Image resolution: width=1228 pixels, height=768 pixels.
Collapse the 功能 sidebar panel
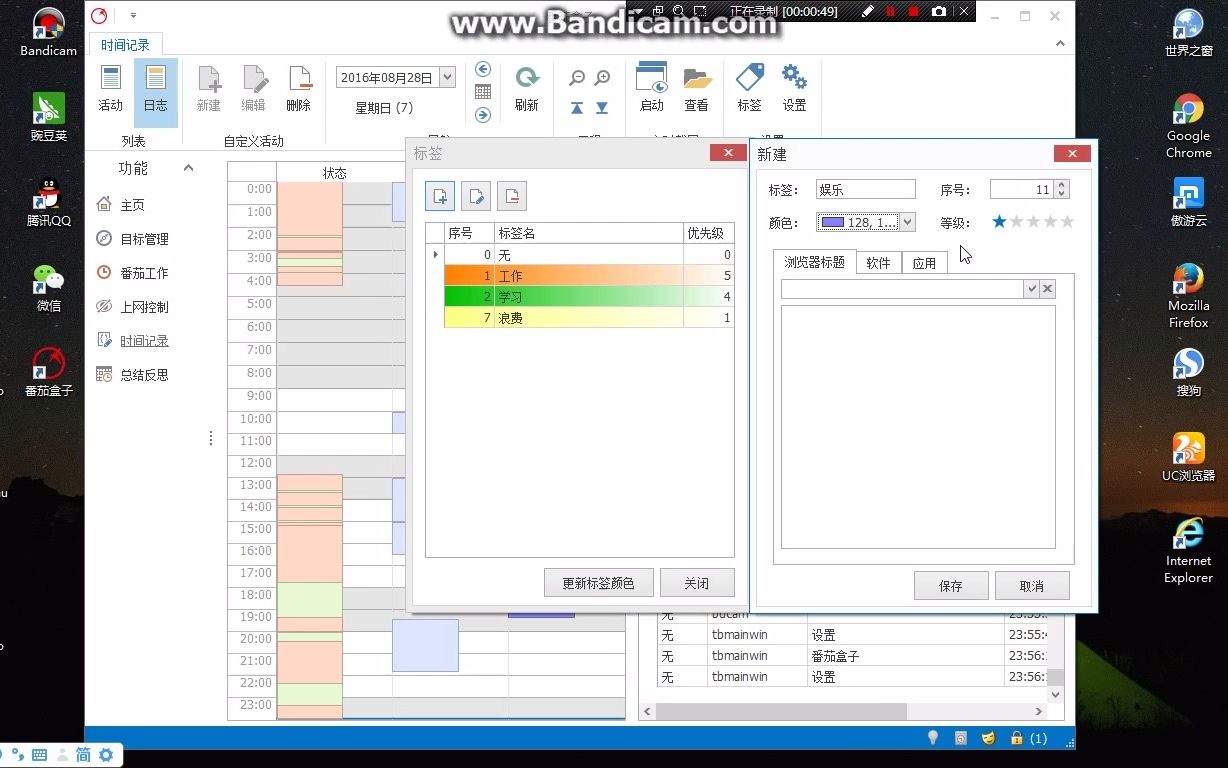tap(188, 168)
